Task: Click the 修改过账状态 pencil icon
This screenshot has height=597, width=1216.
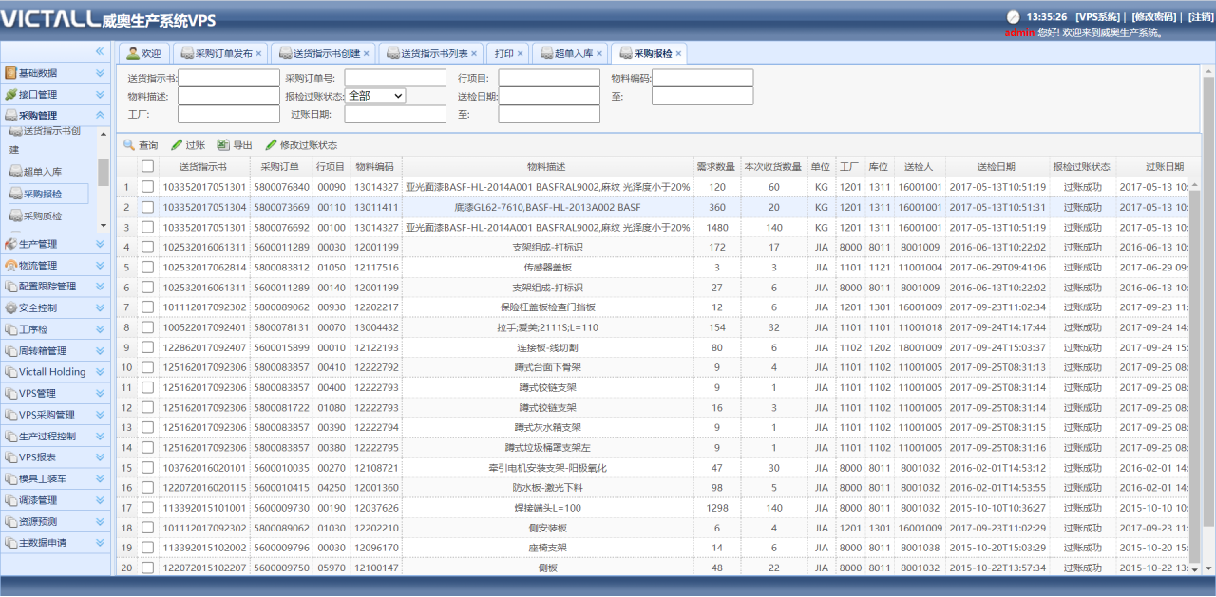Action: 271,145
